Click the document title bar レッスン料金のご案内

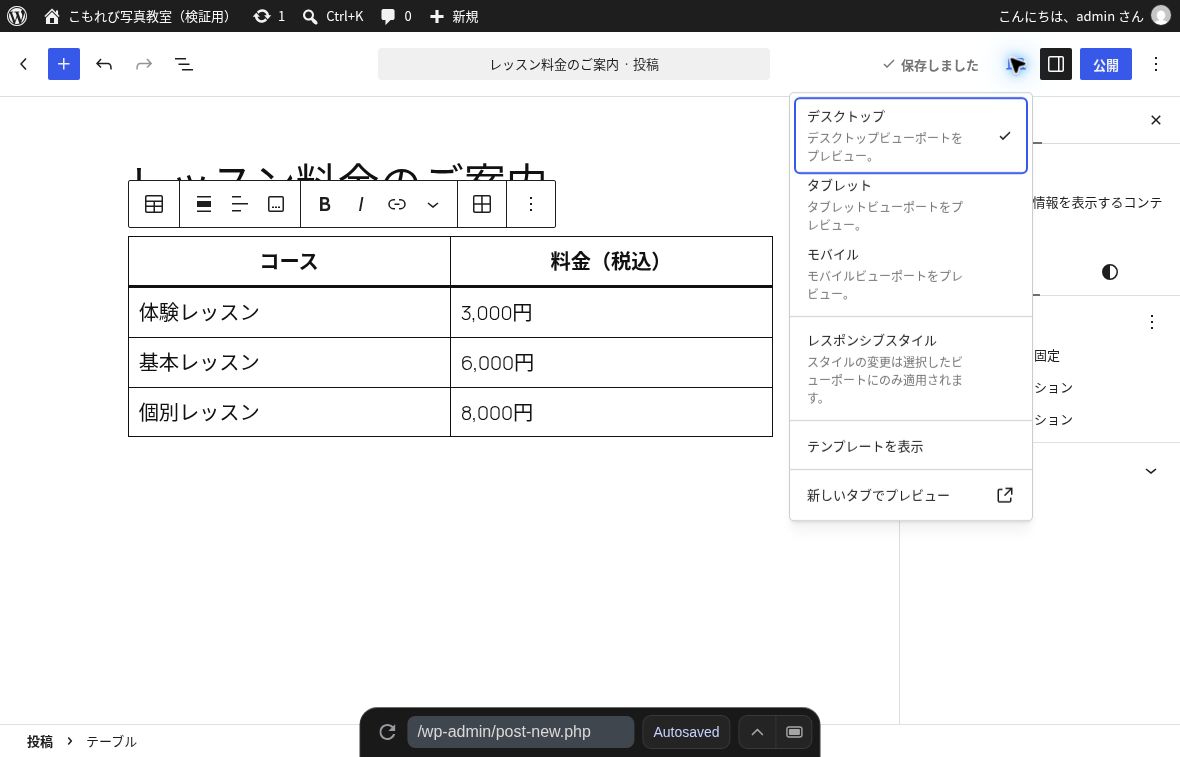[x=573, y=64]
